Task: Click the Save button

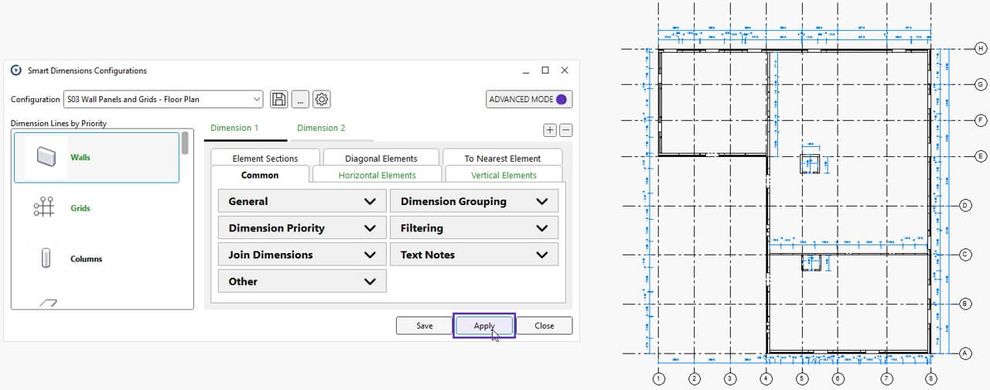Action: pyautogui.click(x=424, y=326)
